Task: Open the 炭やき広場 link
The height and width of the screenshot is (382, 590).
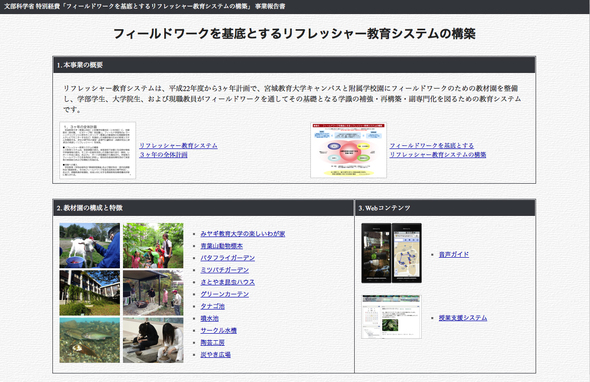Action: pos(216,354)
